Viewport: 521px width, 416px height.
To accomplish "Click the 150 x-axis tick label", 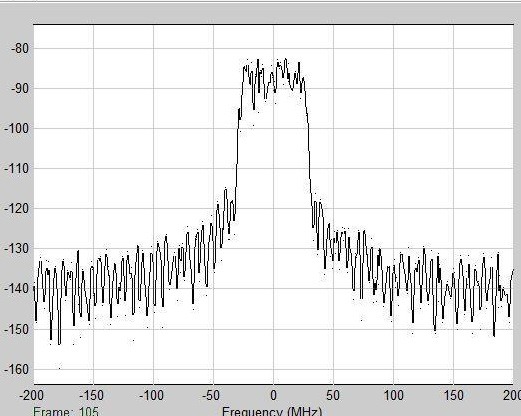I will [x=454, y=396].
